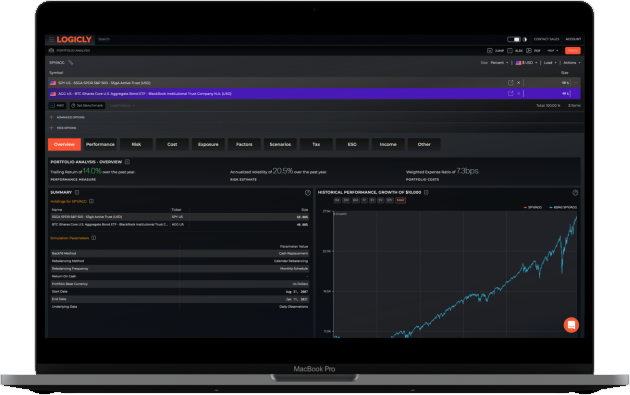Open the Actions dropdown
The height and width of the screenshot is (395, 630).
pos(572,63)
